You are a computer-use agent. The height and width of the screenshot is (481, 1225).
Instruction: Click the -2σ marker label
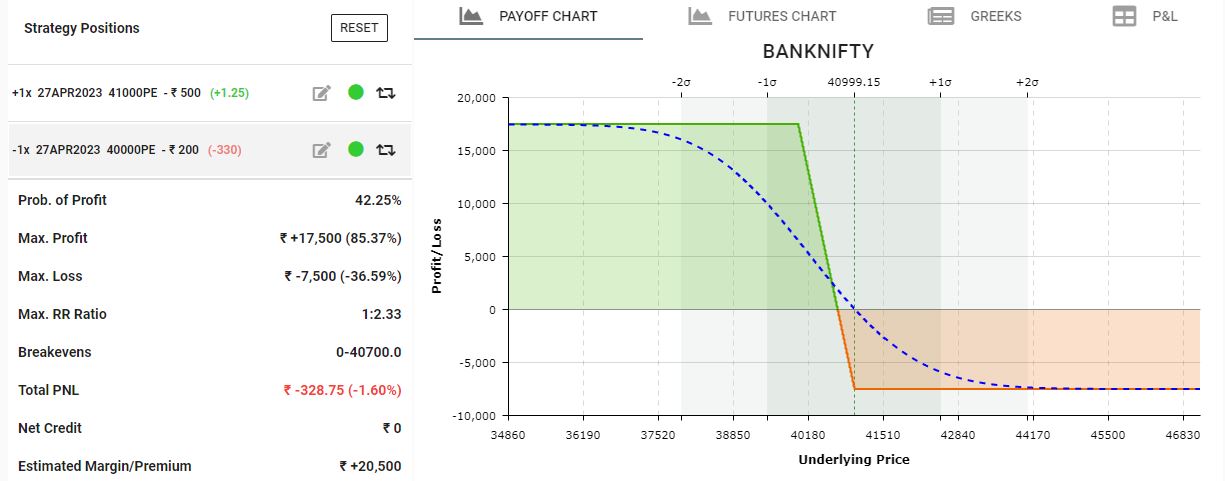click(x=681, y=82)
